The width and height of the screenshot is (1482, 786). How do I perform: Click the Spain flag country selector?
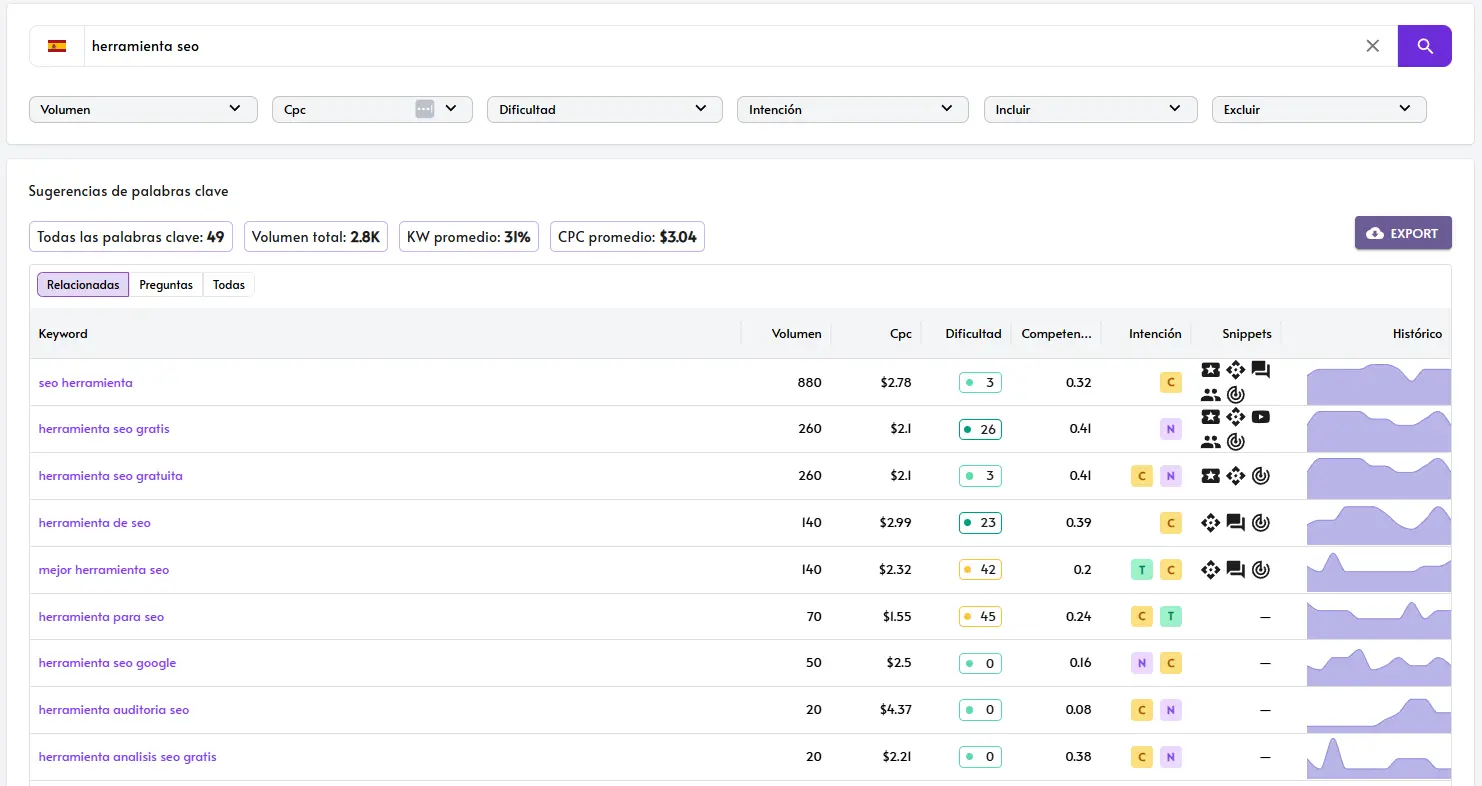pyautogui.click(x=57, y=46)
